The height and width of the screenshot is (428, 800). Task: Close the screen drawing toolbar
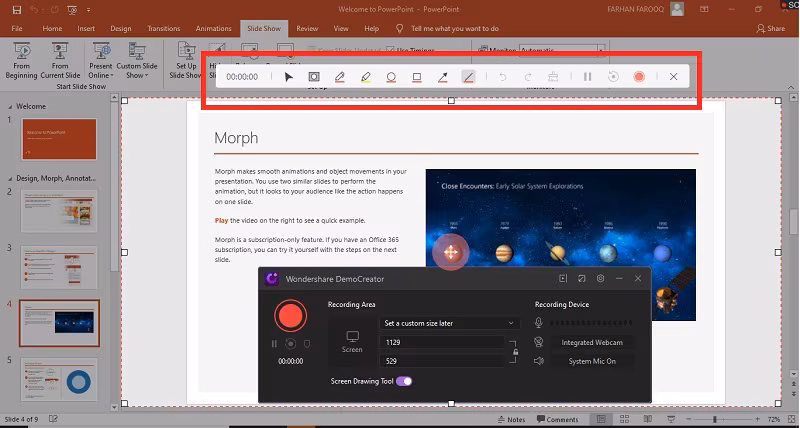[673, 77]
